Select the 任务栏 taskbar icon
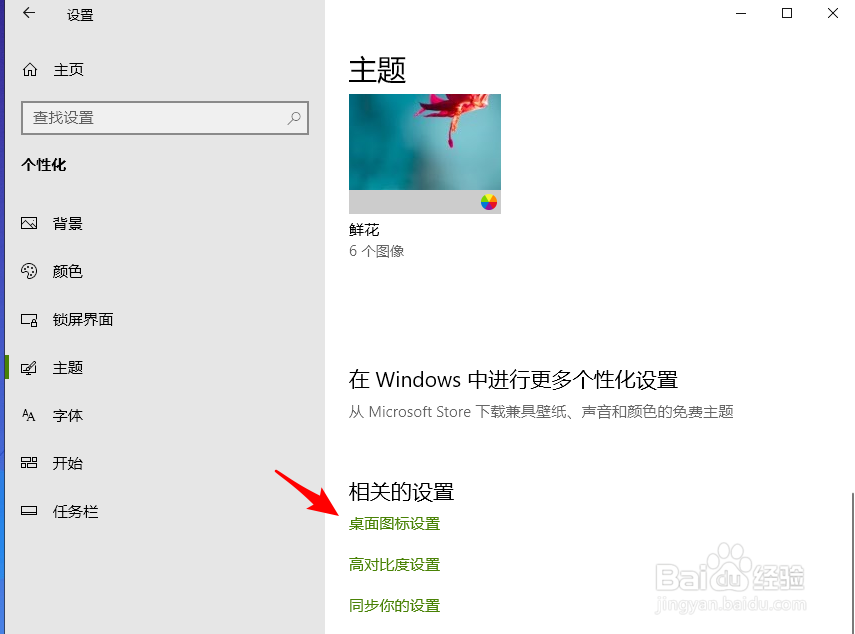Screen dimensions: 855x634 (x=29, y=511)
